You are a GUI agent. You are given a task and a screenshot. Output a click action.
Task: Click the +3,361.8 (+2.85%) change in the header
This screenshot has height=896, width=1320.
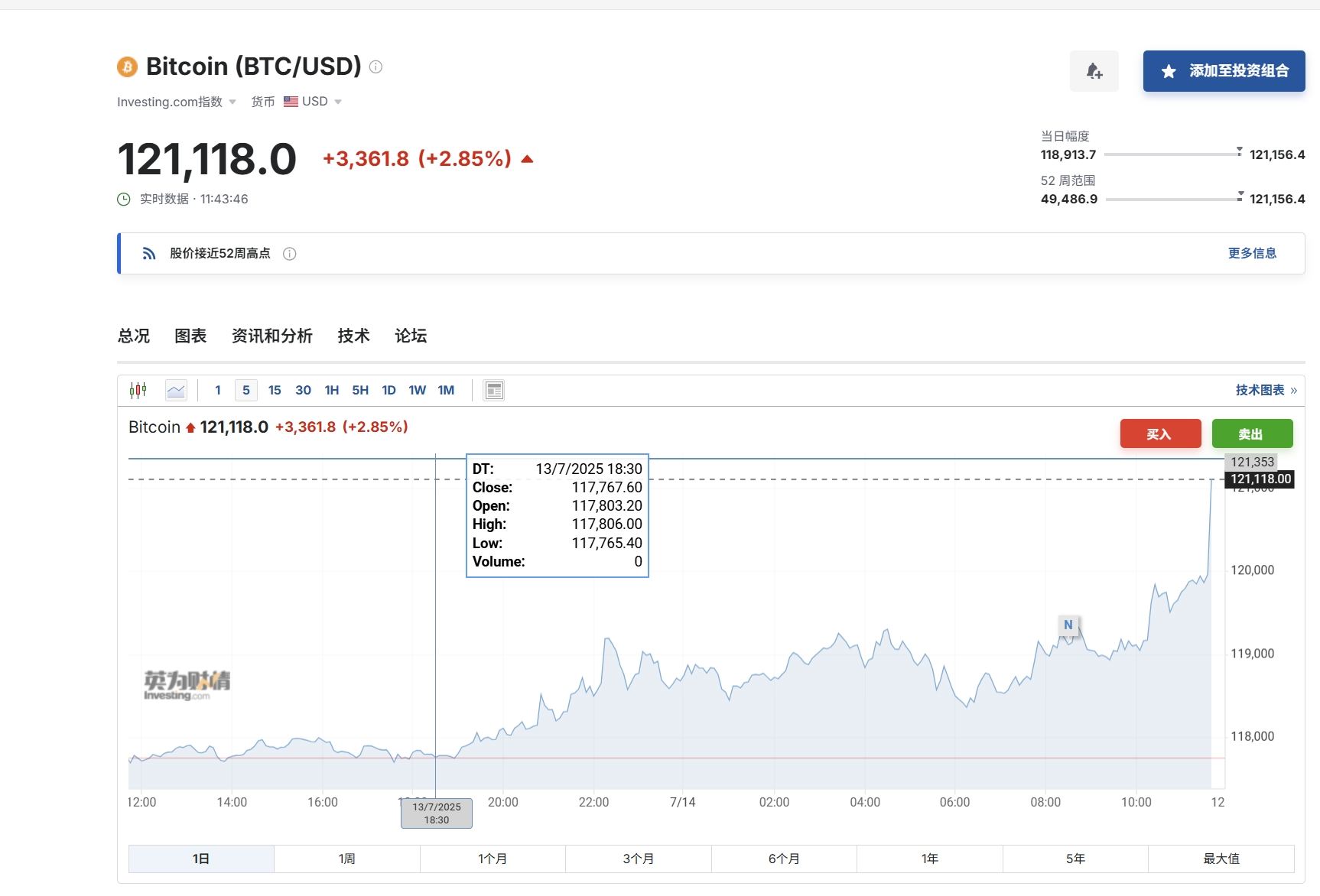pyautogui.click(x=417, y=159)
